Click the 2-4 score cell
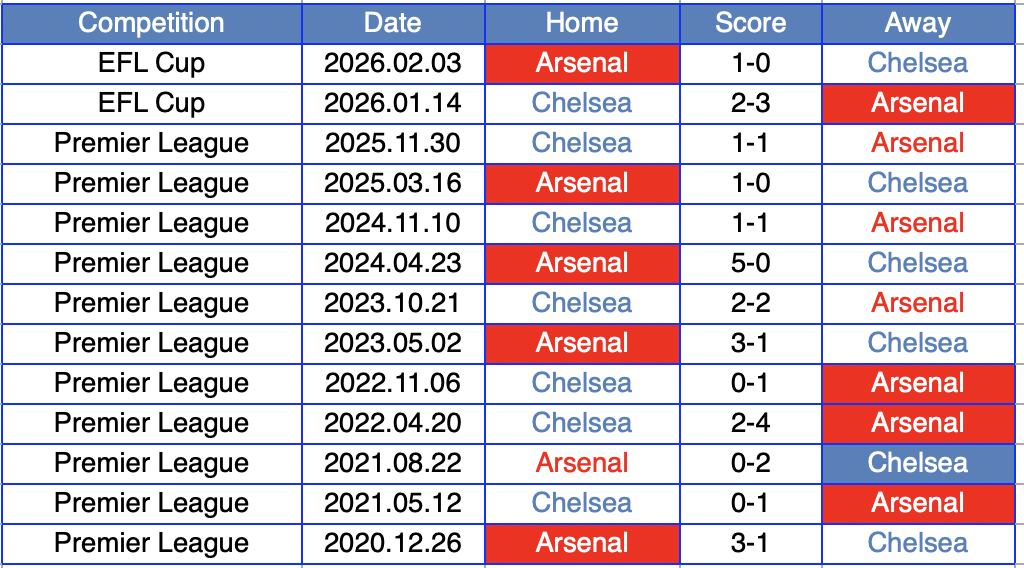Viewport: 1024px width, 568px height. tap(750, 423)
